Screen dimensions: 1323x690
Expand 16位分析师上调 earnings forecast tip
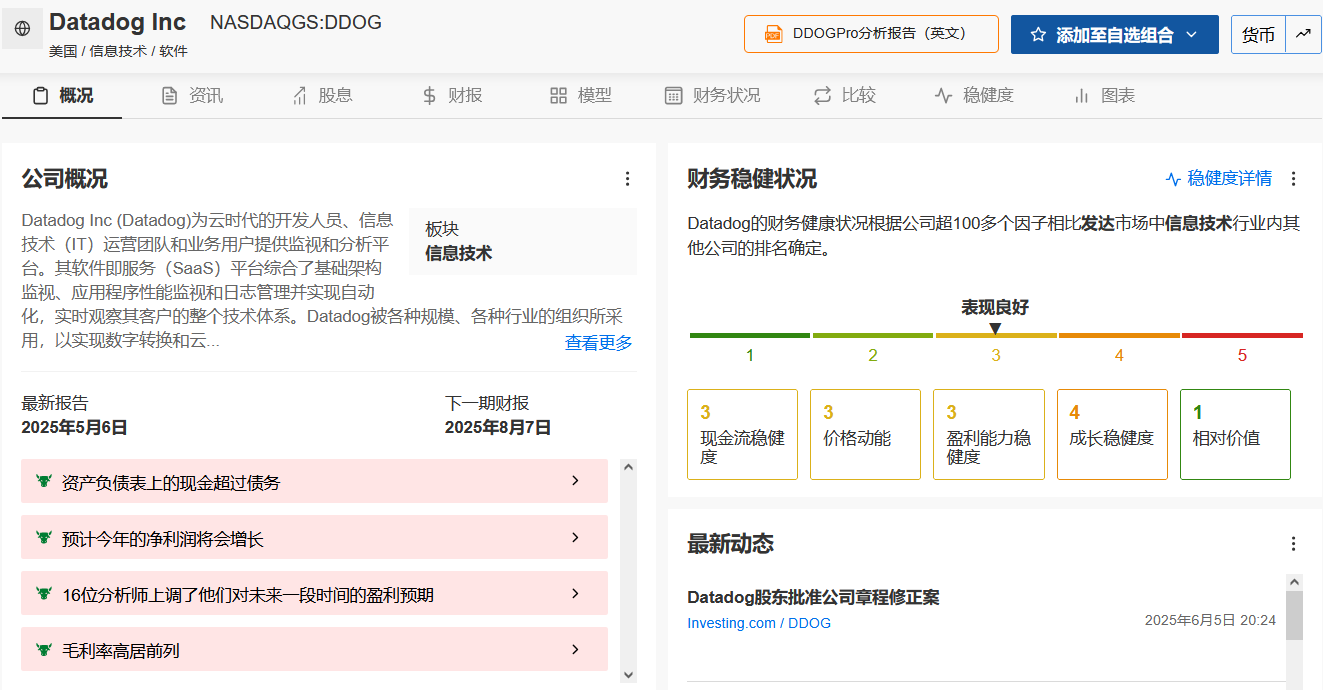(x=314, y=594)
